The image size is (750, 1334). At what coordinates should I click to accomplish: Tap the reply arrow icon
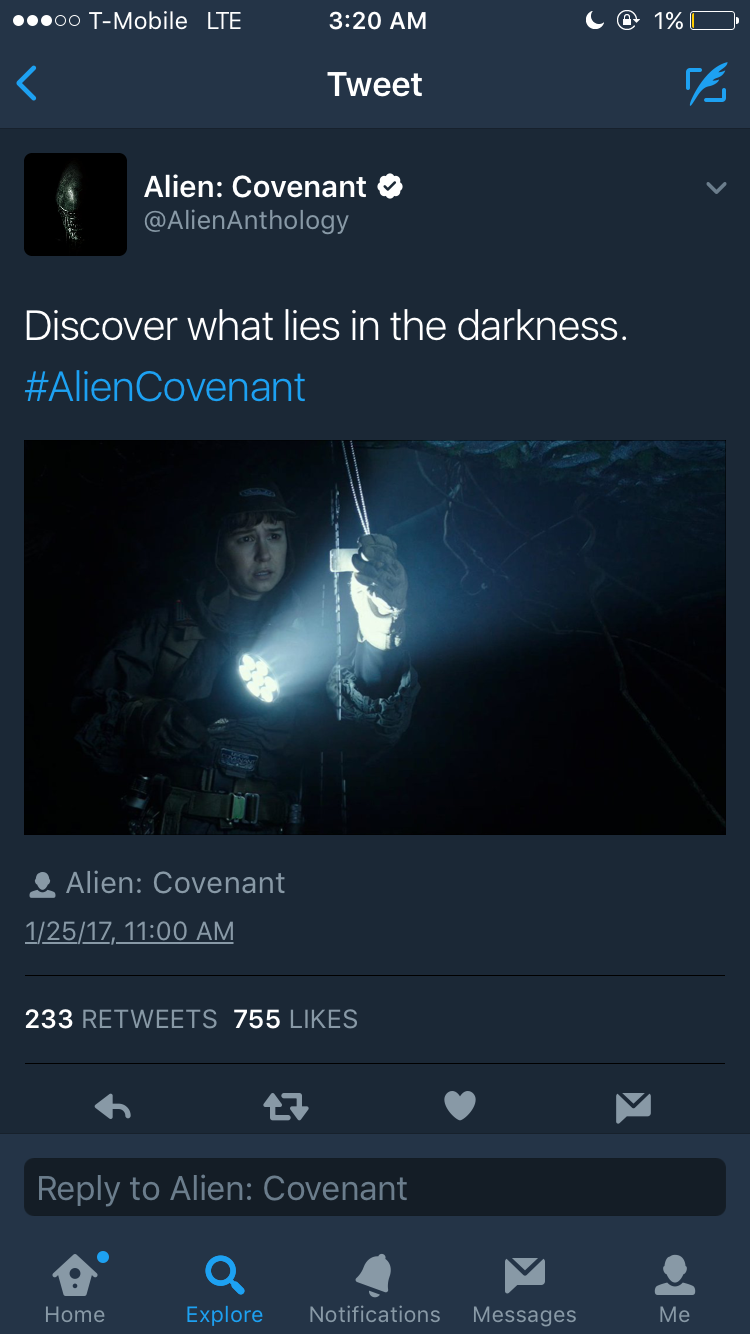coord(113,1105)
